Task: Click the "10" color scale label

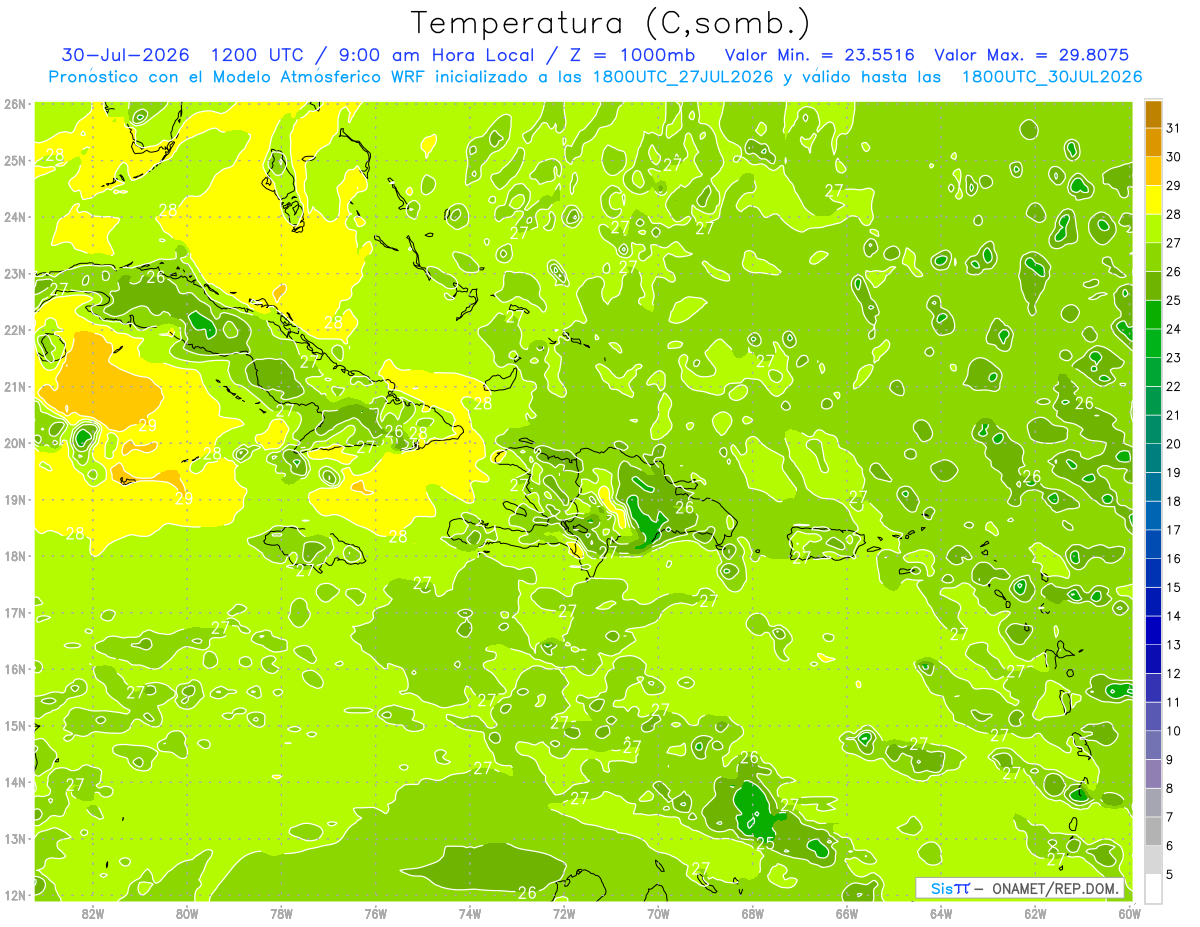Action: (1174, 731)
